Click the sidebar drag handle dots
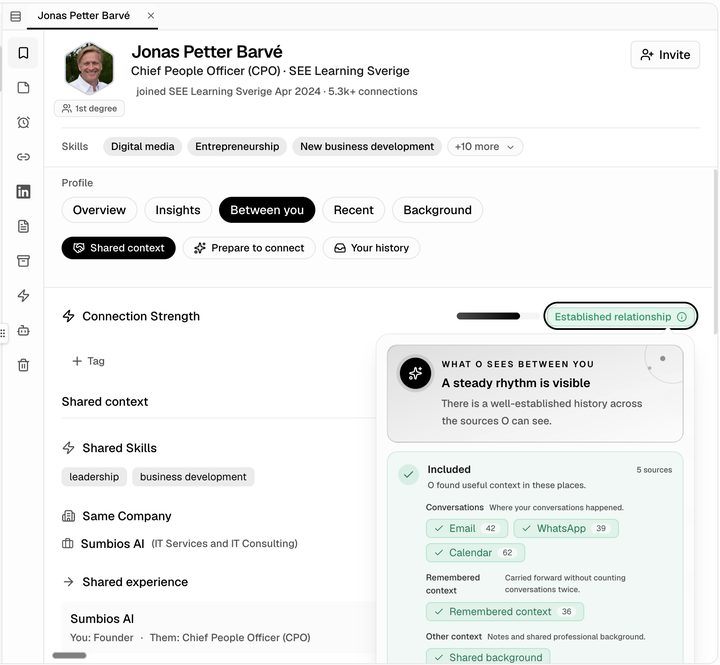The width and height of the screenshot is (720, 665). [x=3, y=332]
